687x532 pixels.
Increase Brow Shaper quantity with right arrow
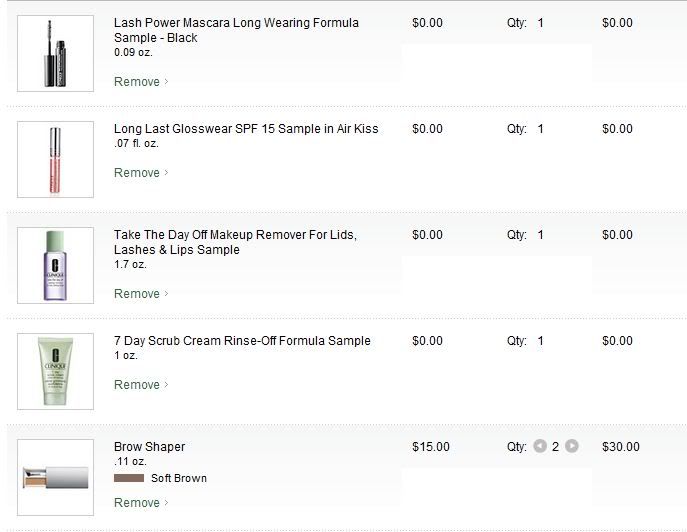572,447
